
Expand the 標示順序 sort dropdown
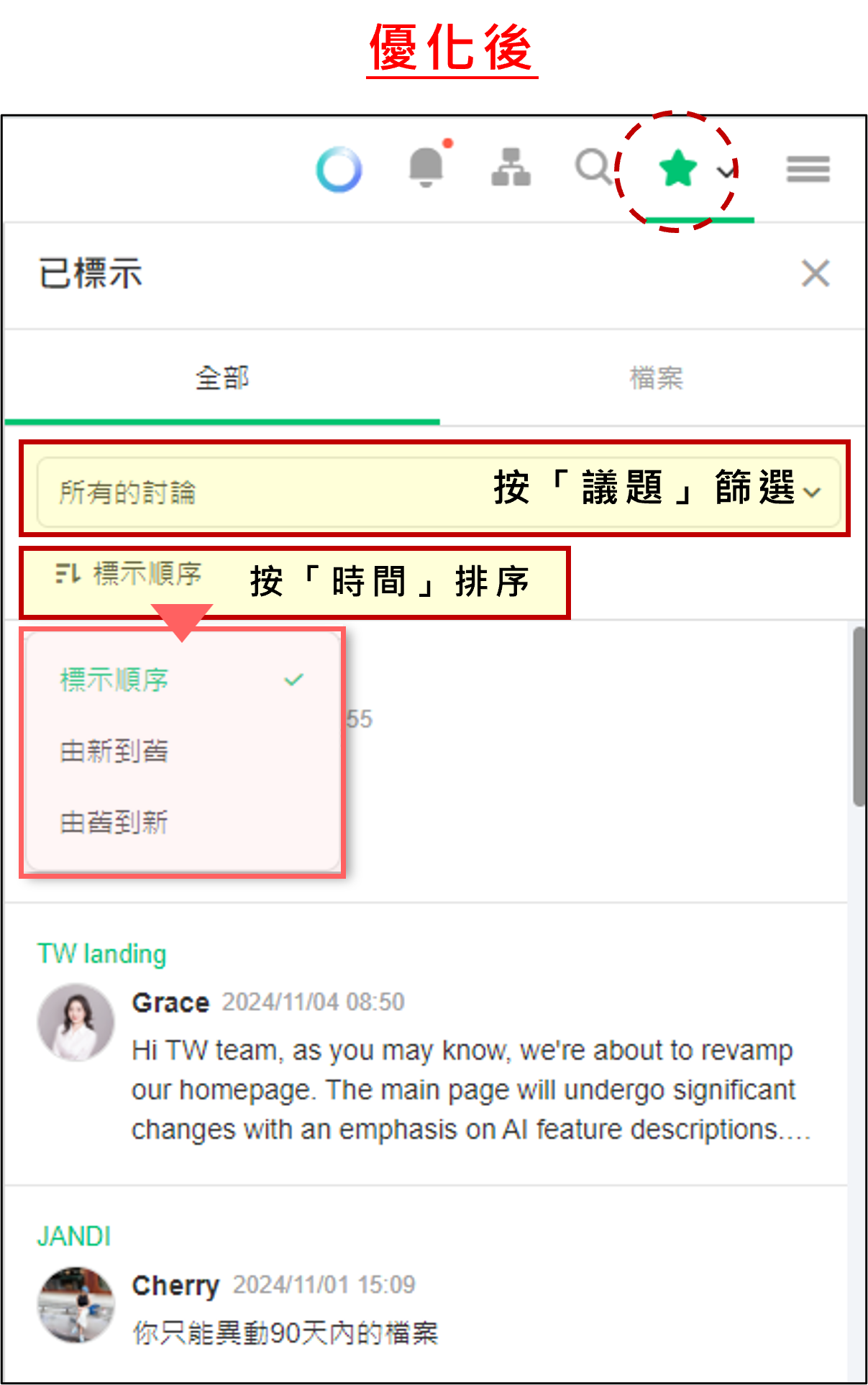(x=129, y=574)
